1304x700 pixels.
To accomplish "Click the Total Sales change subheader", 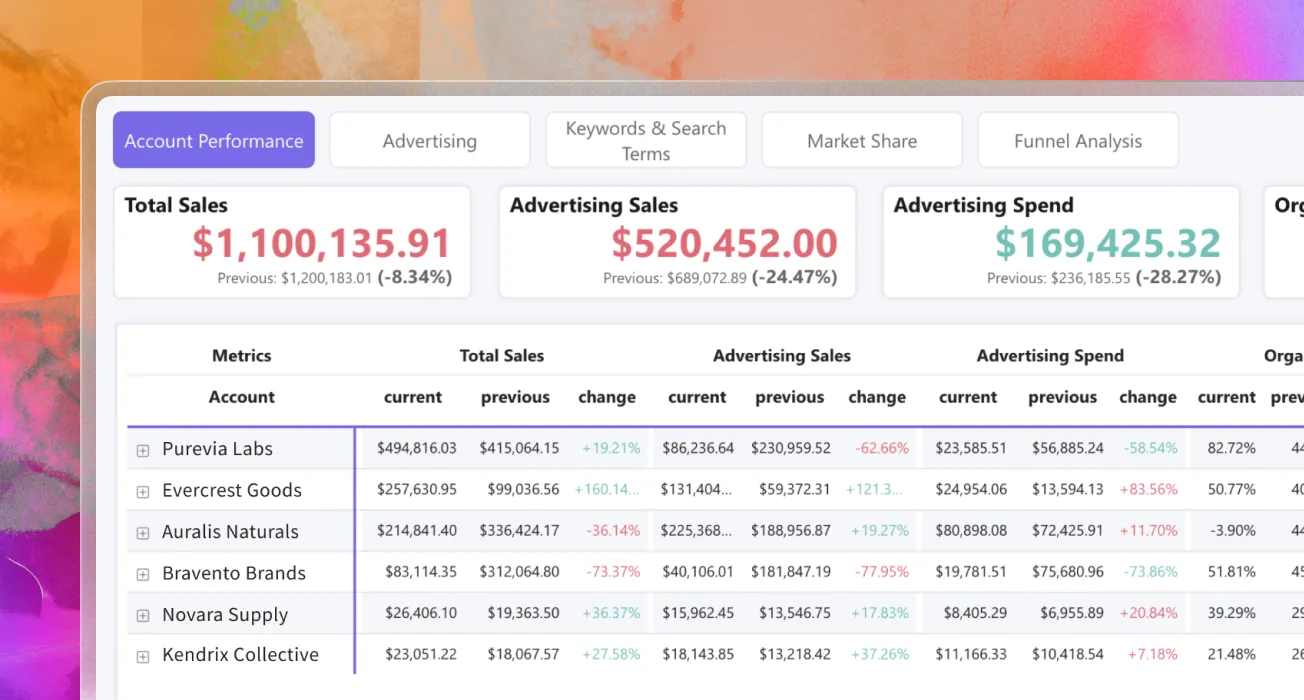I will tap(607, 397).
